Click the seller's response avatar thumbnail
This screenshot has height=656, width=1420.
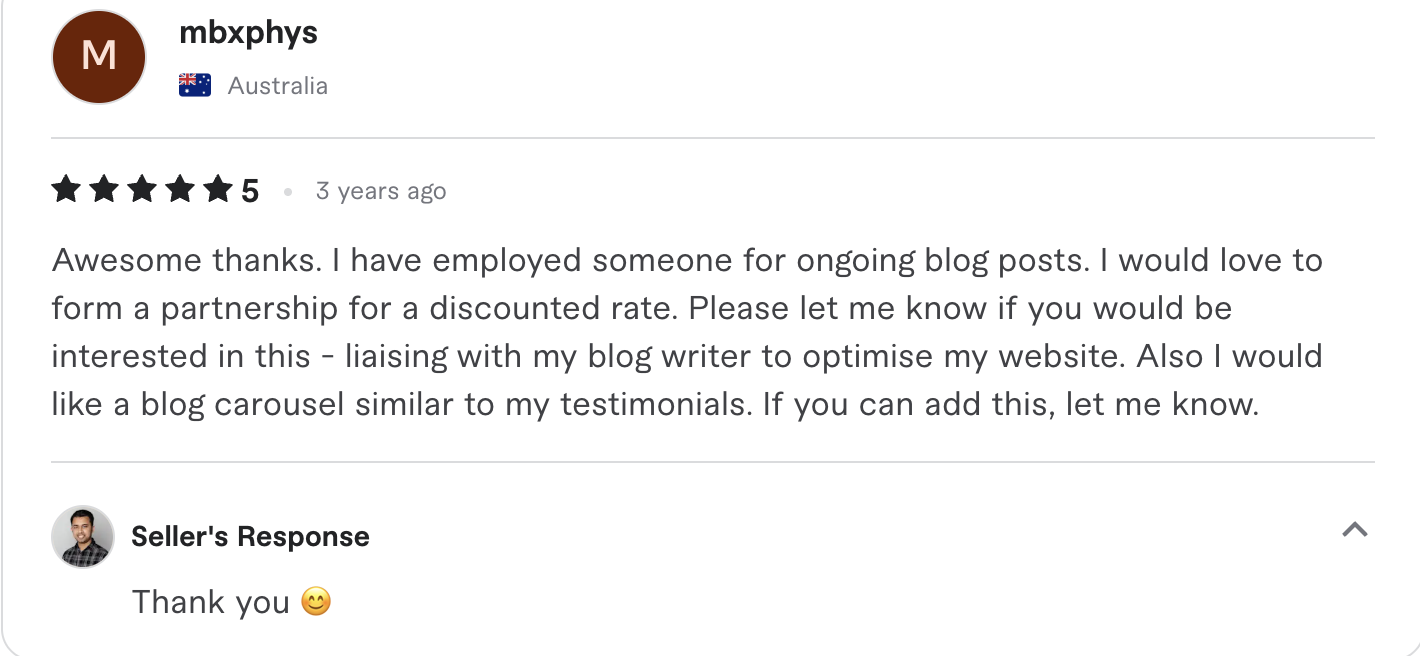(83, 536)
